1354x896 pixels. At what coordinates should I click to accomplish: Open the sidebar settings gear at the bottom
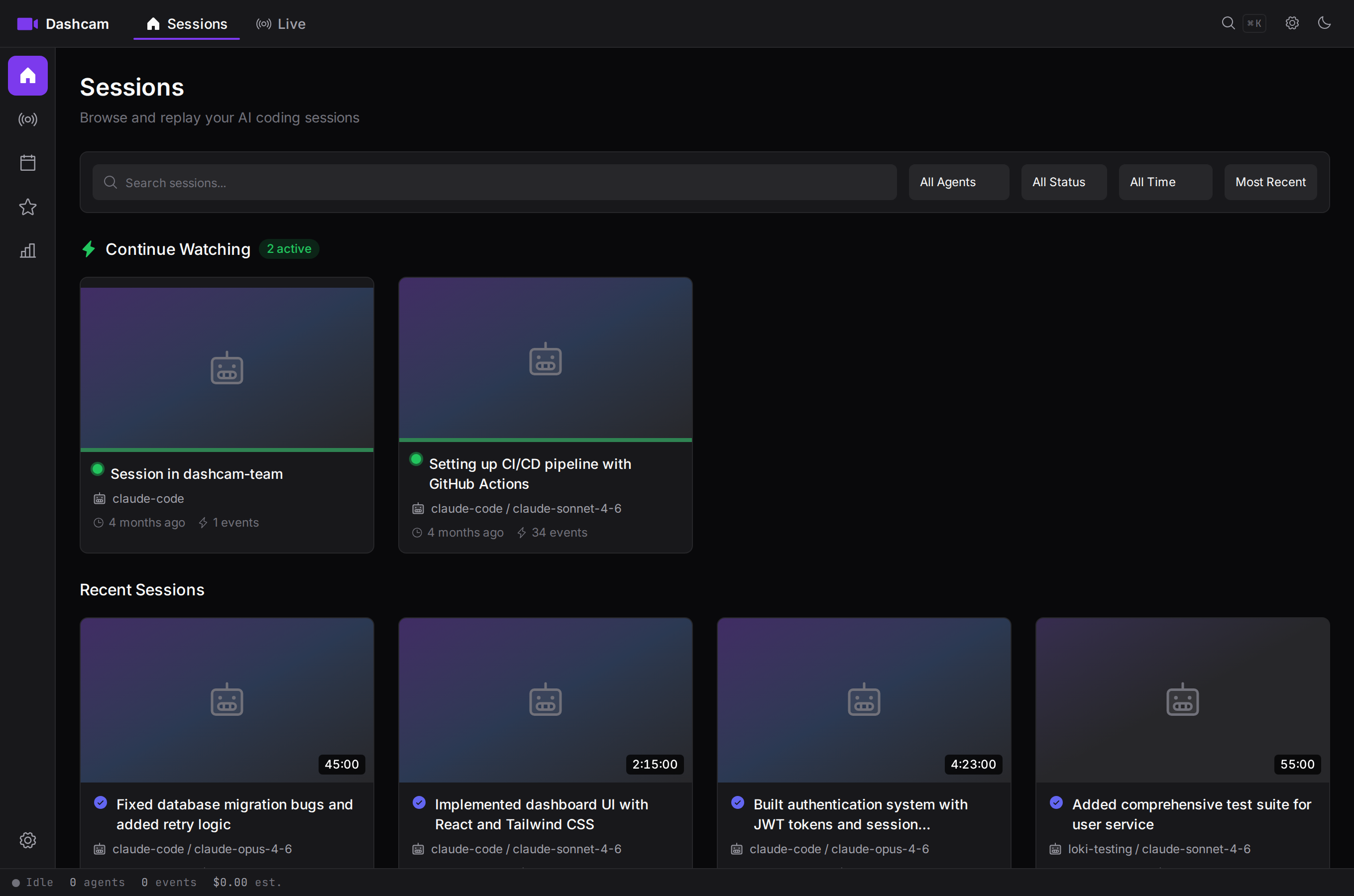point(27,840)
